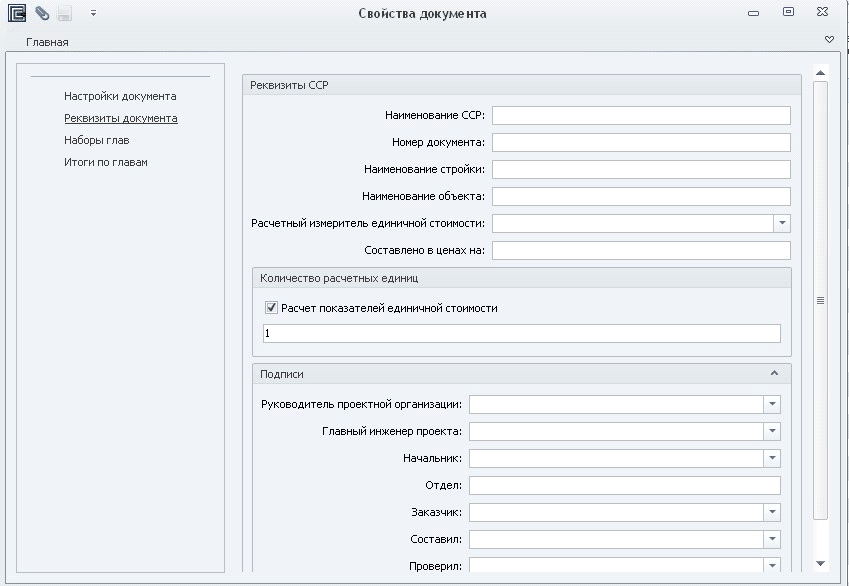849x586 pixels.
Task: Open Итоги по главам section
Action: click(x=106, y=162)
